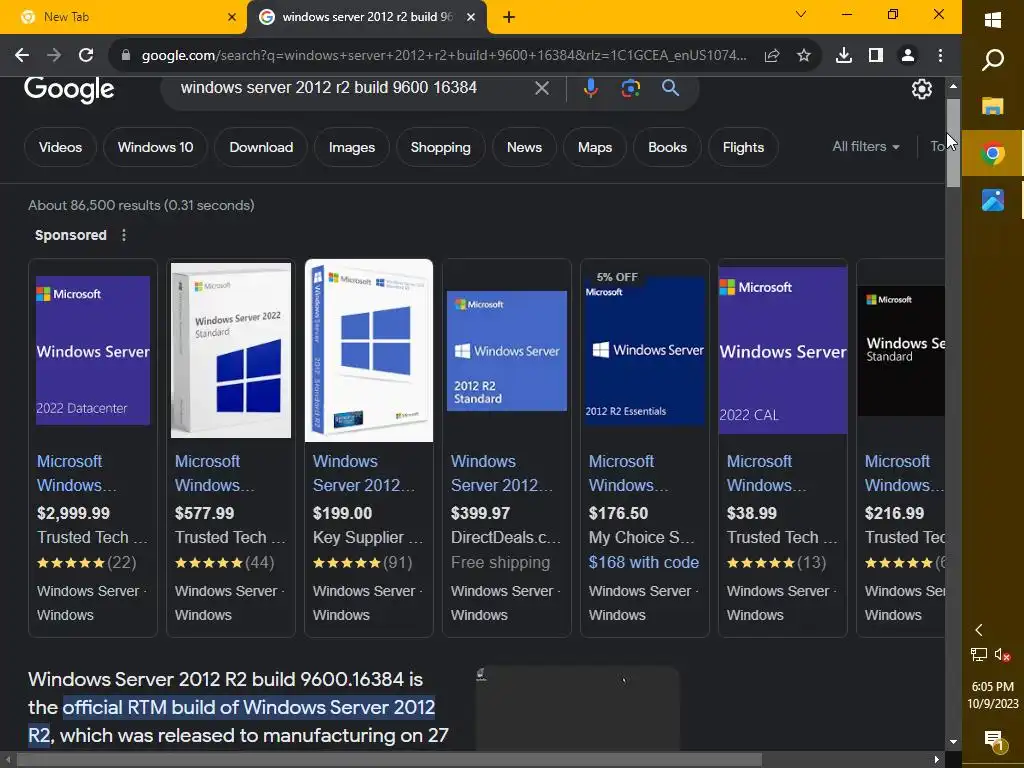Click the vertical scrollbar down arrow
The height and width of the screenshot is (768, 1024).
[953, 742]
